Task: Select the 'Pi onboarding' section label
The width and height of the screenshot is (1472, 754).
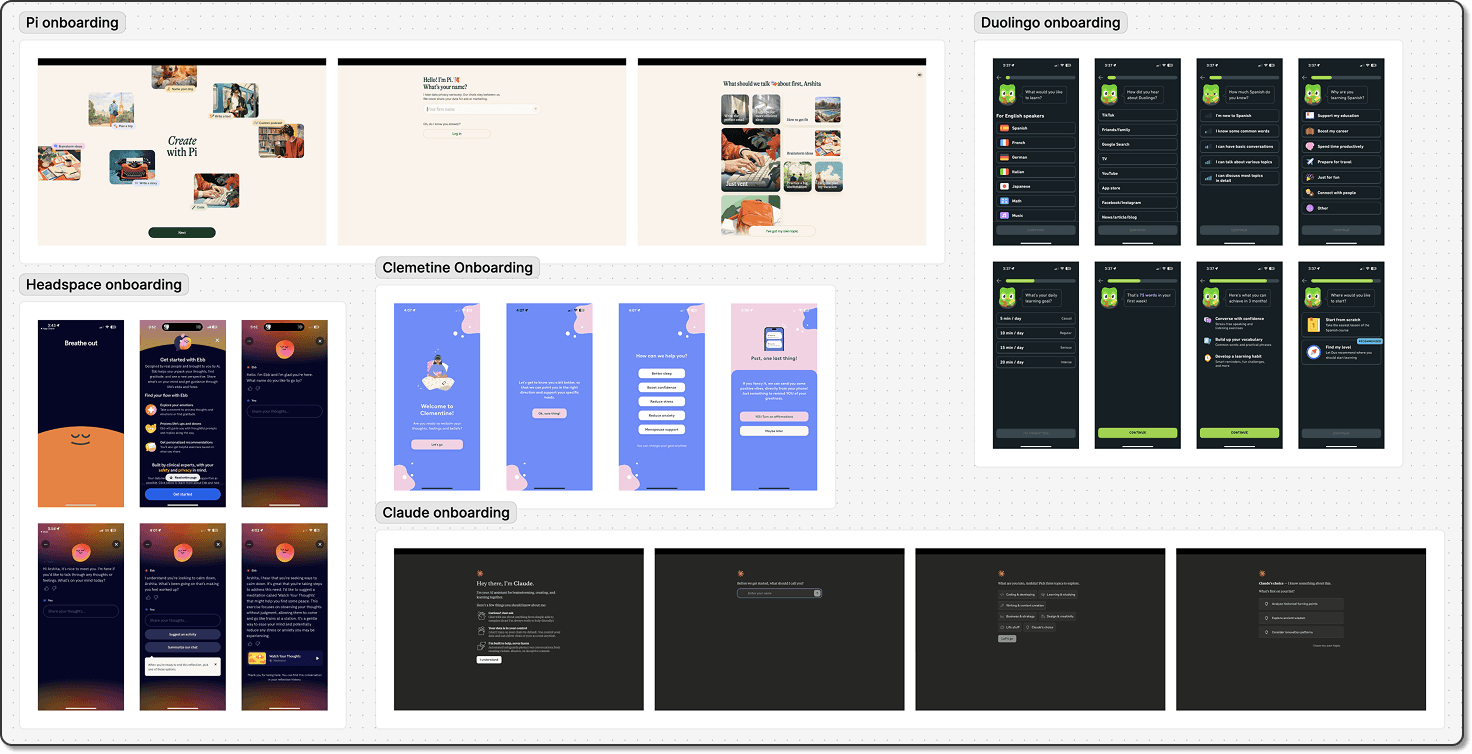Action: coord(71,22)
